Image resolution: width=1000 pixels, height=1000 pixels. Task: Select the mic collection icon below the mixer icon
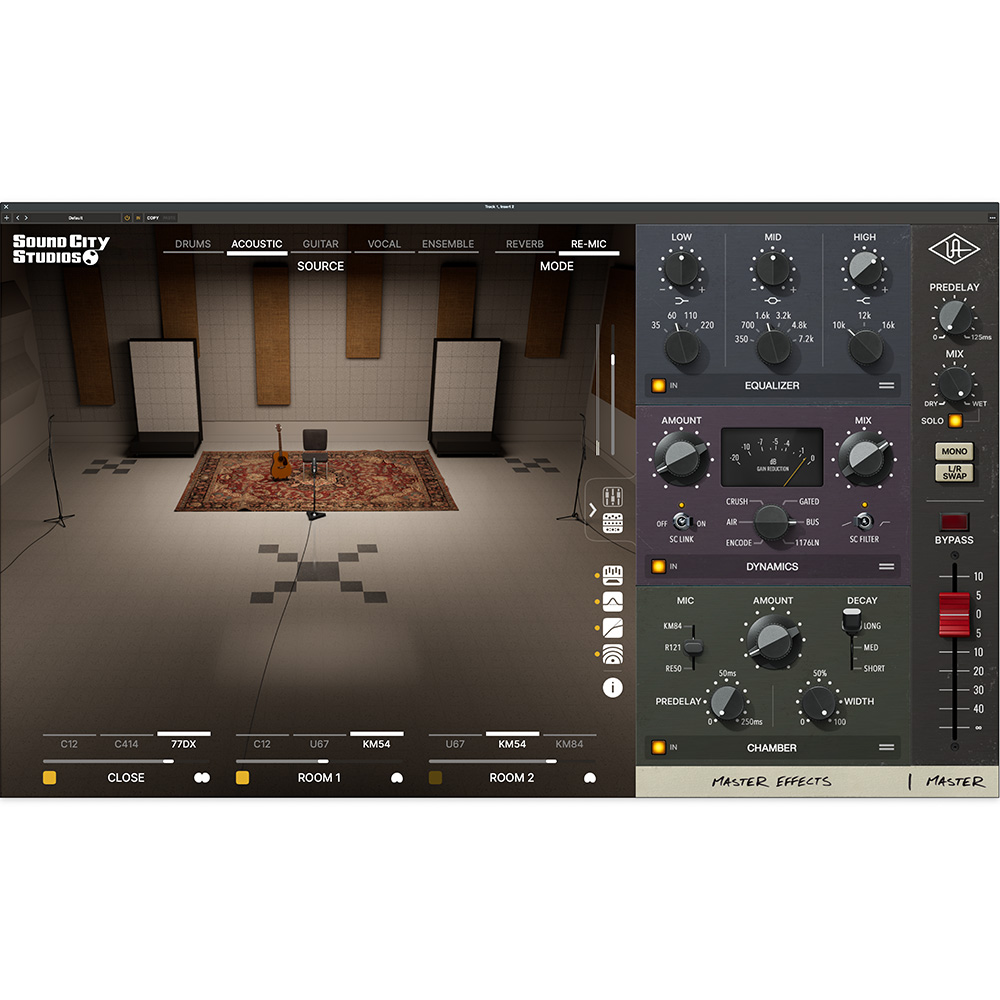coord(612,521)
